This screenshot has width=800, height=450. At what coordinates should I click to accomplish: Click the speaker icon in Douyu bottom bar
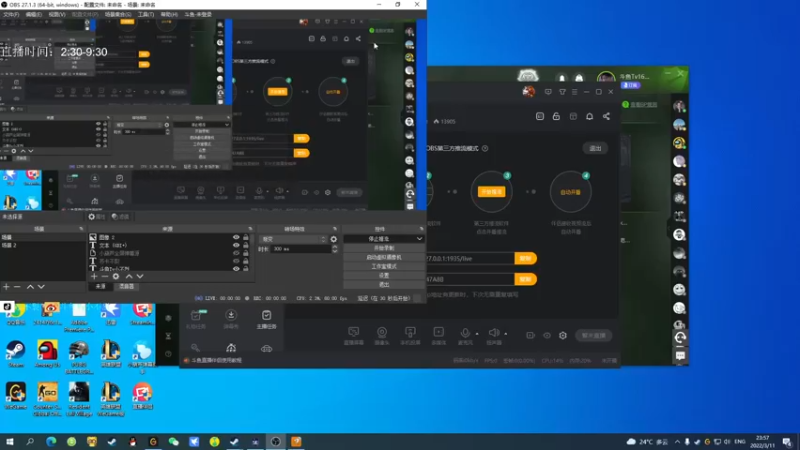pyautogui.click(x=493, y=333)
